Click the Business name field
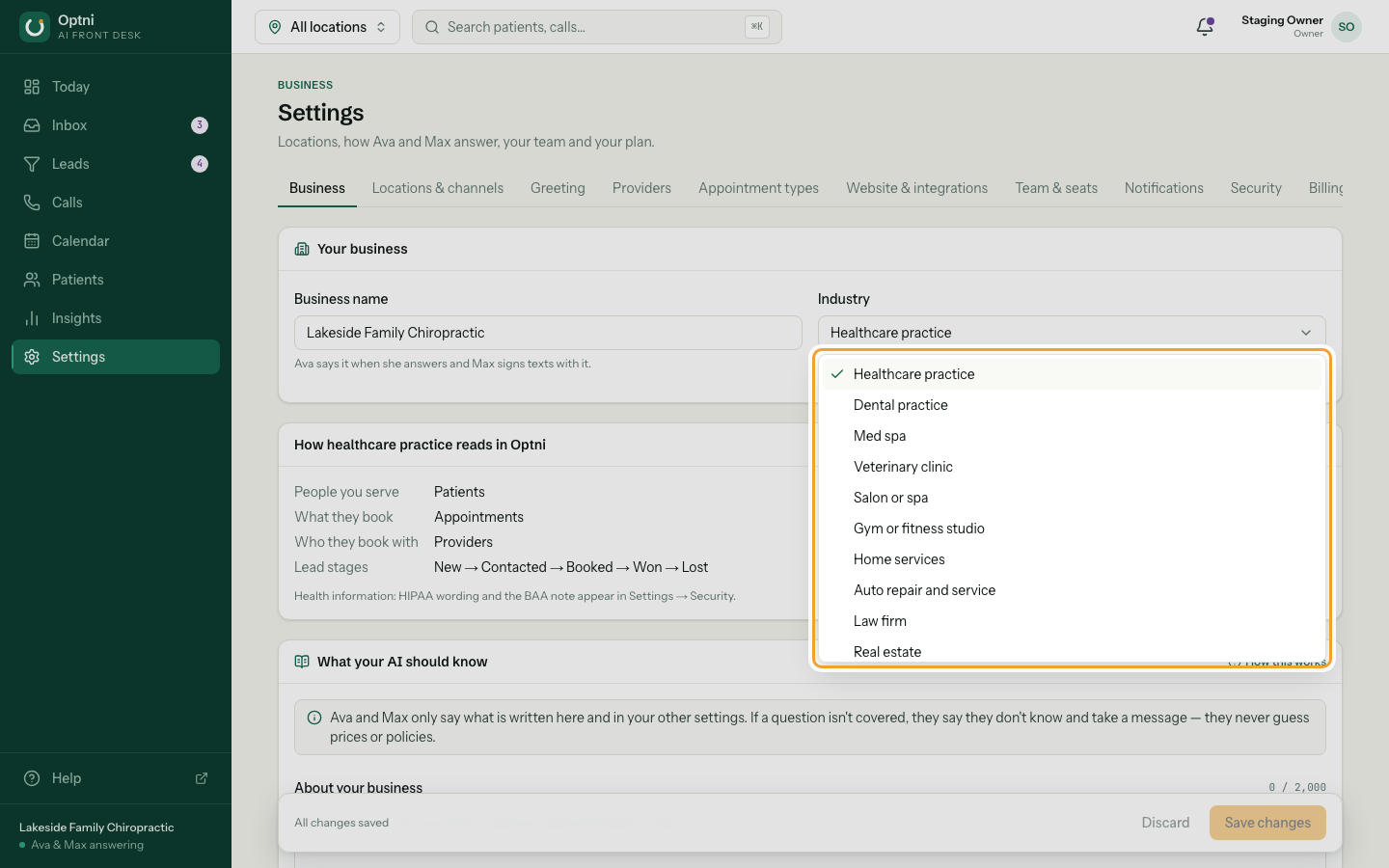Viewport: 1389px width, 868px height. (x=548, y=333)
